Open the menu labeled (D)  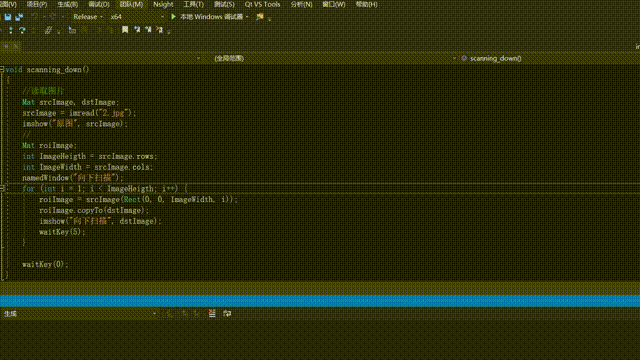[99, 4]
